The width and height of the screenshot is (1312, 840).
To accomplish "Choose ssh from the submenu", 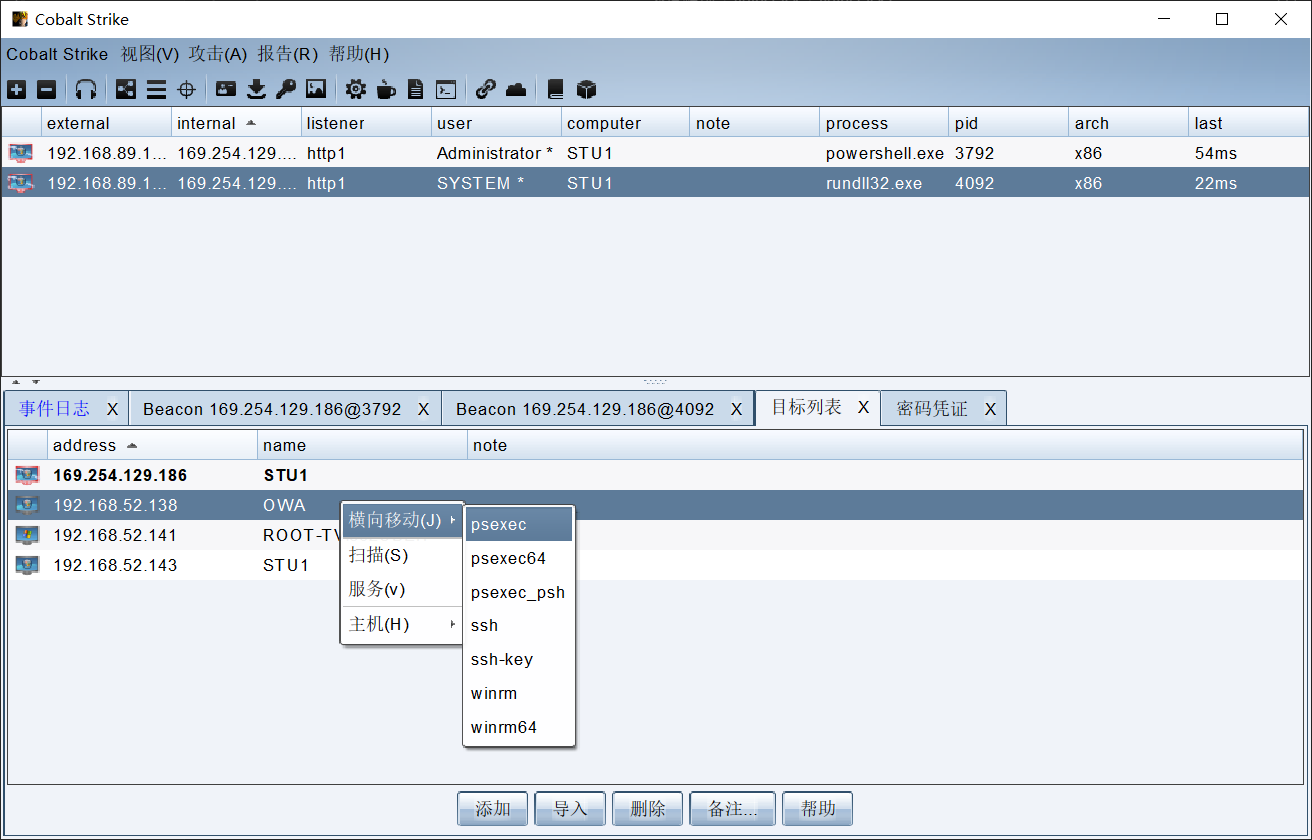I will (x=519, y=625).
